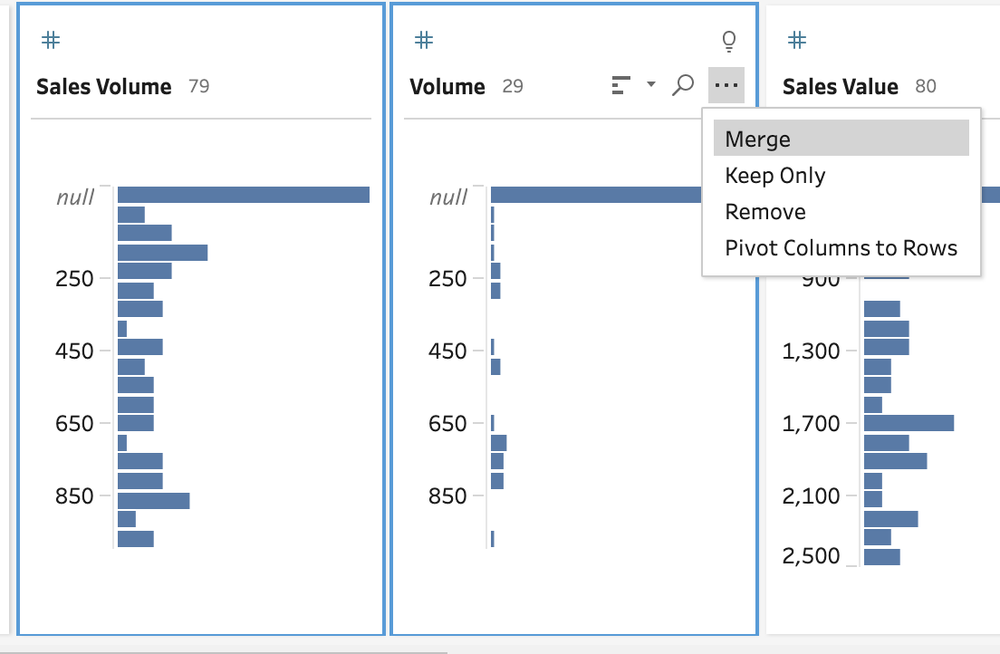Screen dimensions: 1000x654
Task: Choose Remove from the context menu
Action: [841, 211]
